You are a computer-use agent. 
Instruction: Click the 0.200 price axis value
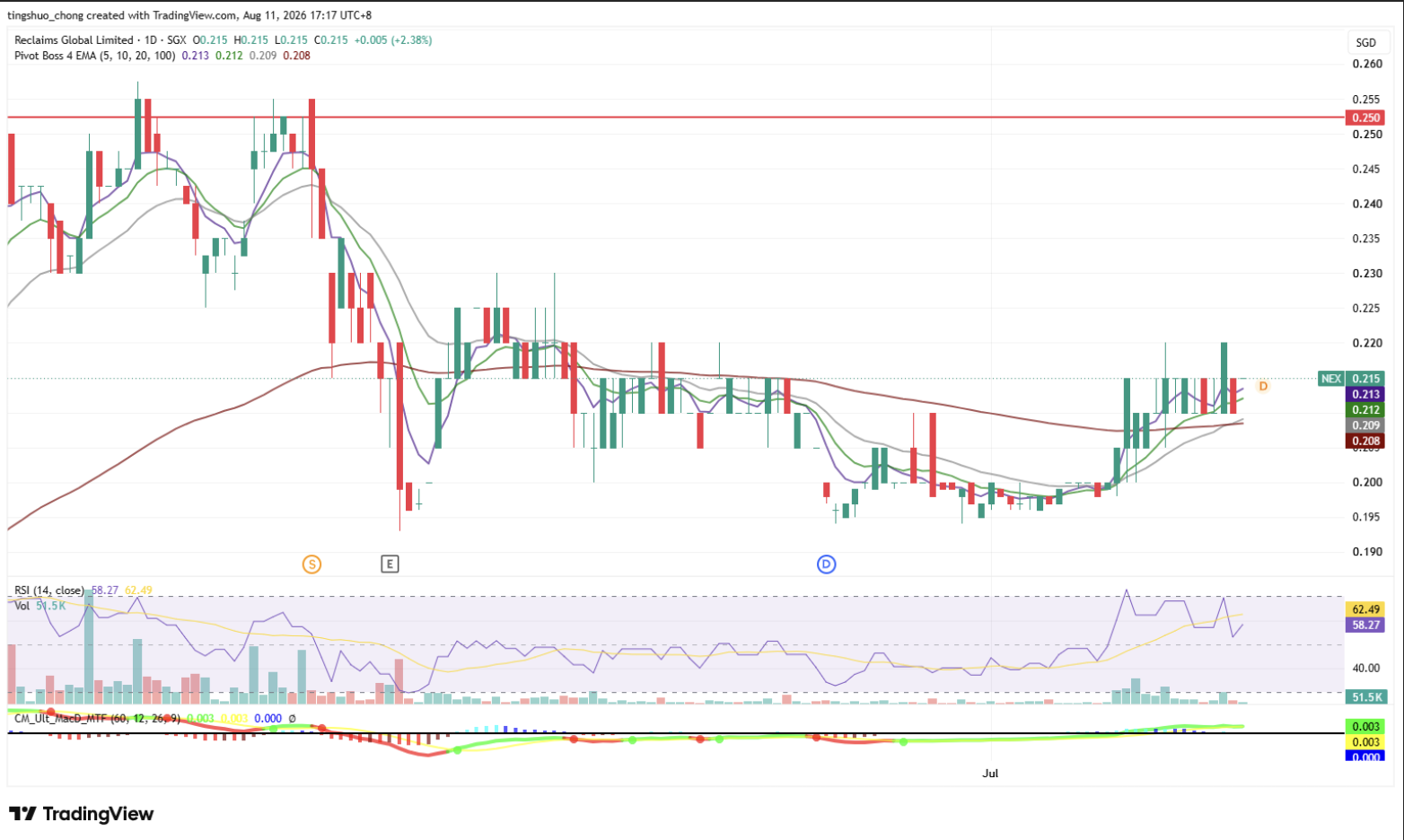1367,482
